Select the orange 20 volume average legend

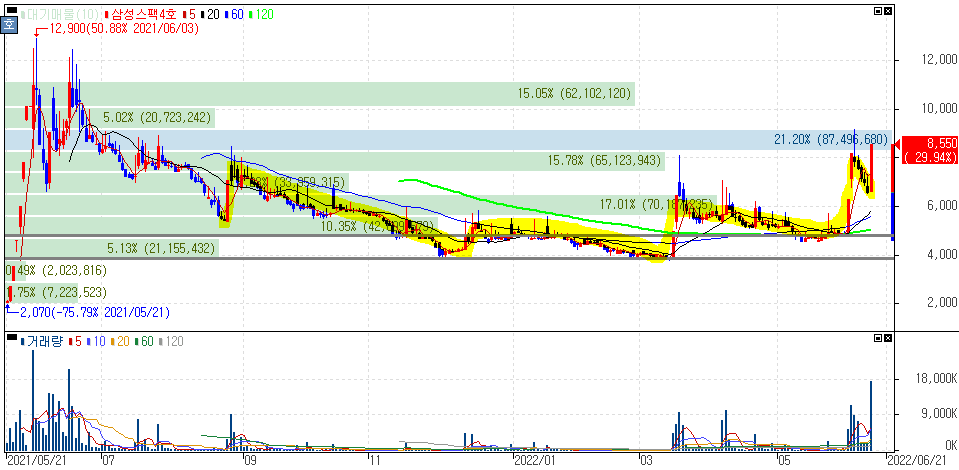(x=122, y=341)
